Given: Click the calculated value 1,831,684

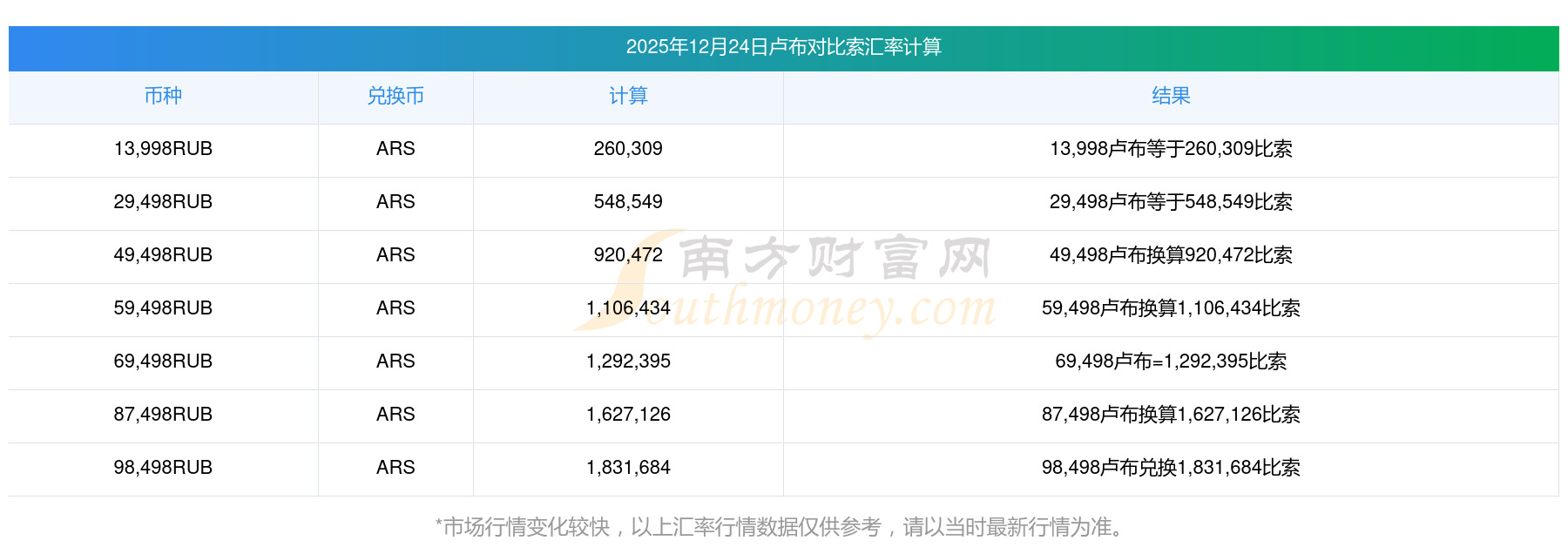Looking at the screenshot, I should [x=628, y=468].
